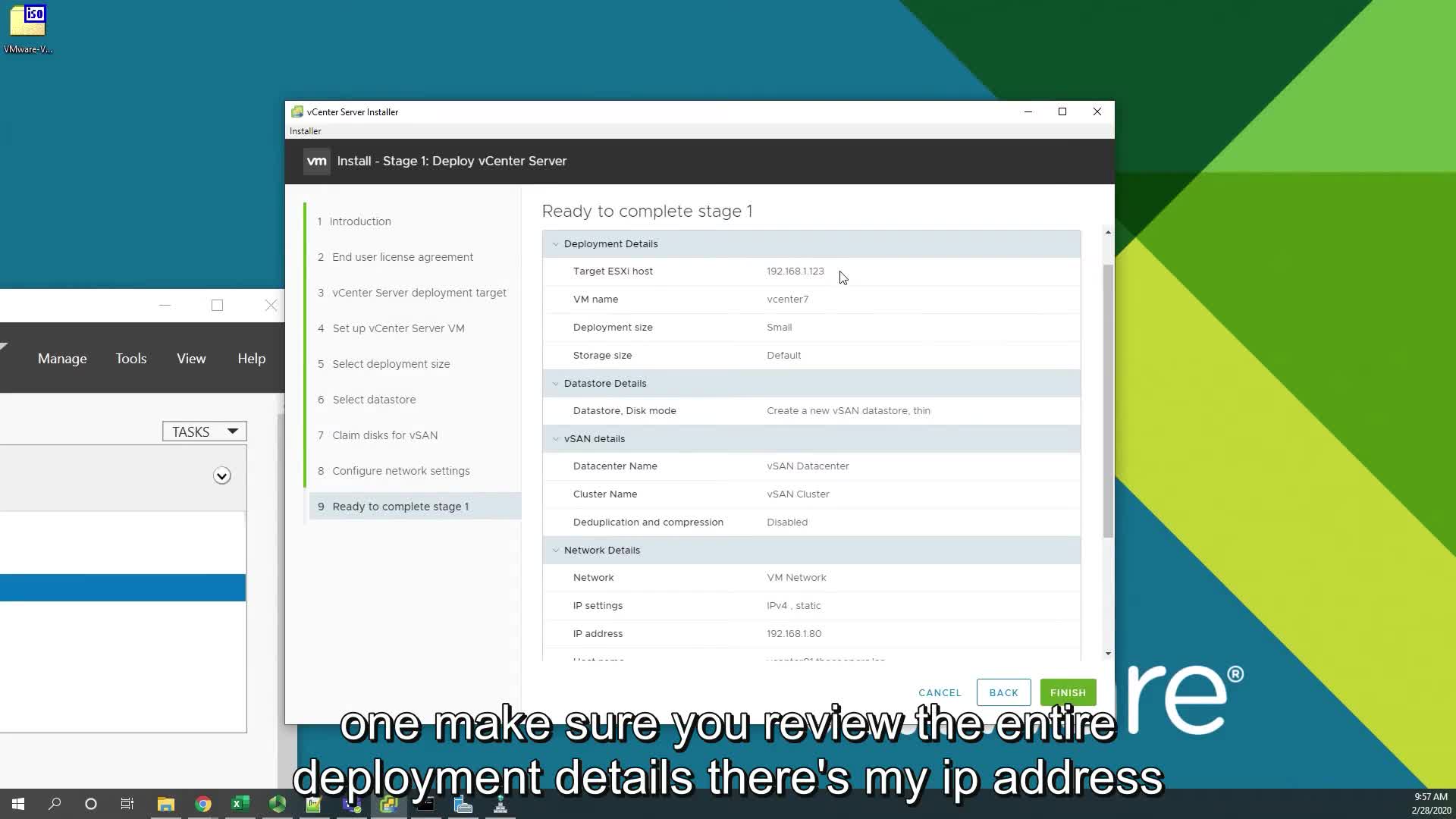Click Network value VM Network
Screen dimensions: 1456x819
796,578
